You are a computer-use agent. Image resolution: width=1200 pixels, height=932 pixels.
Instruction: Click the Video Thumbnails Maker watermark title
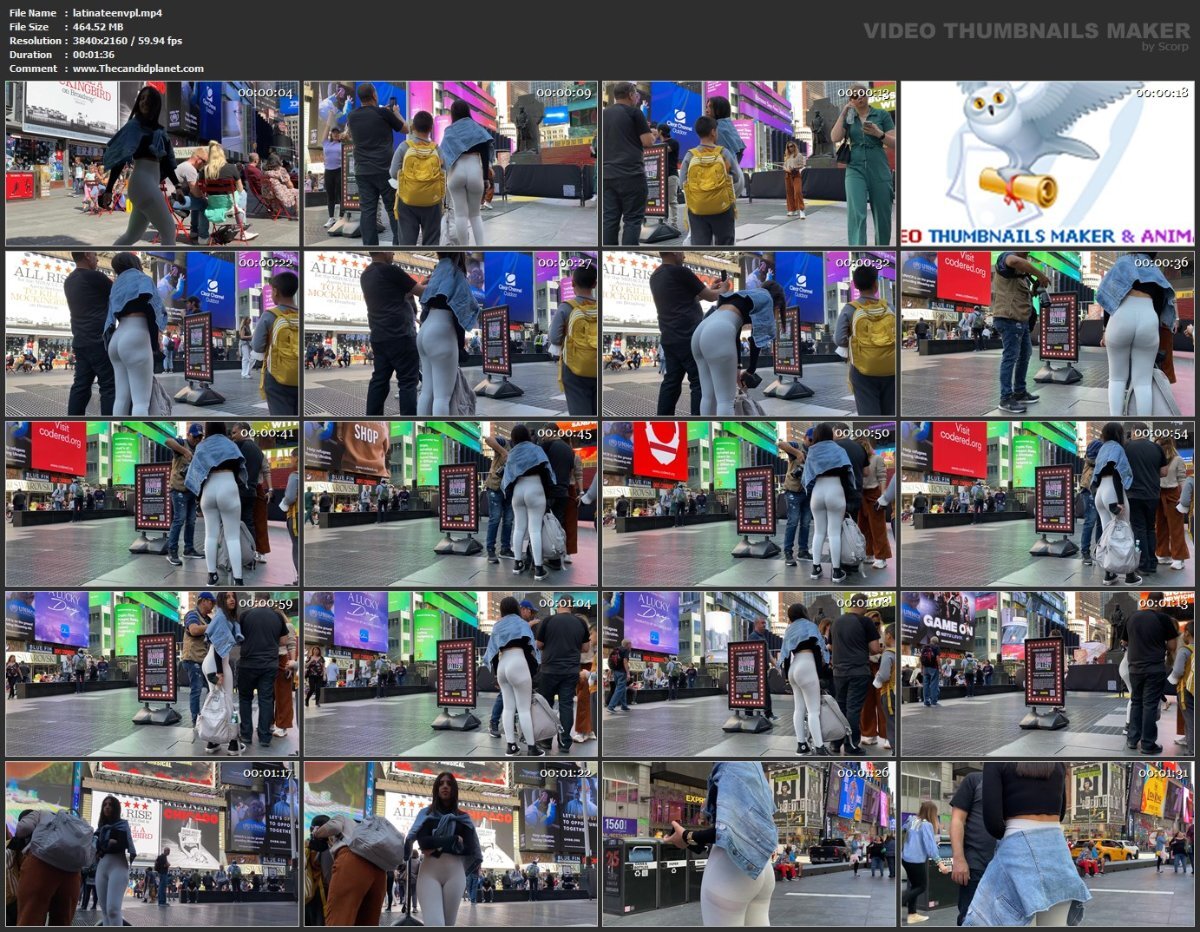pyautogui.click(x=1026, y=31)
